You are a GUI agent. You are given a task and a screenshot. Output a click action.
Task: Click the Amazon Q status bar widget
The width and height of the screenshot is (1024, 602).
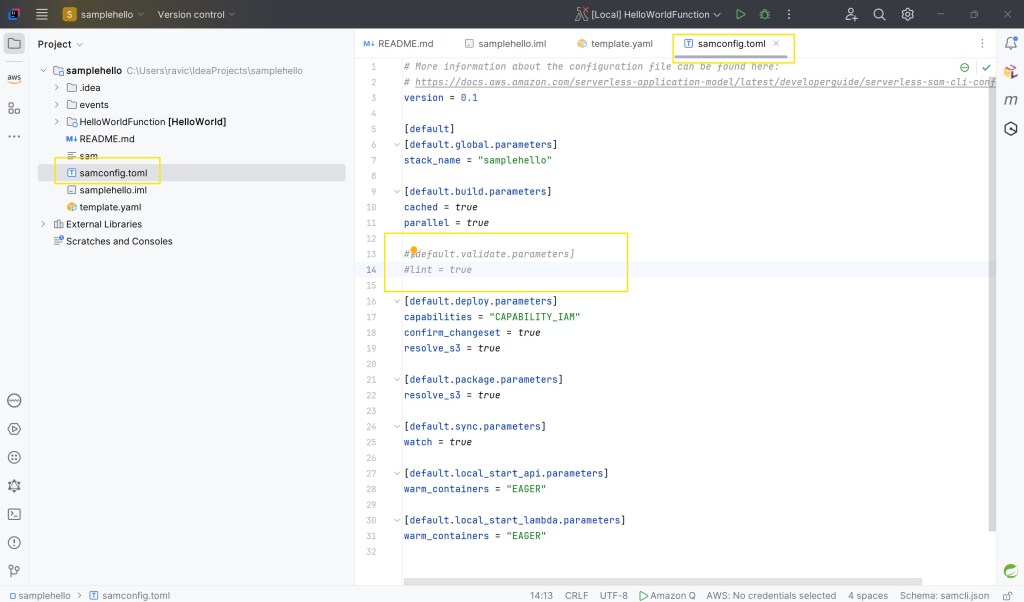[667, 595]
